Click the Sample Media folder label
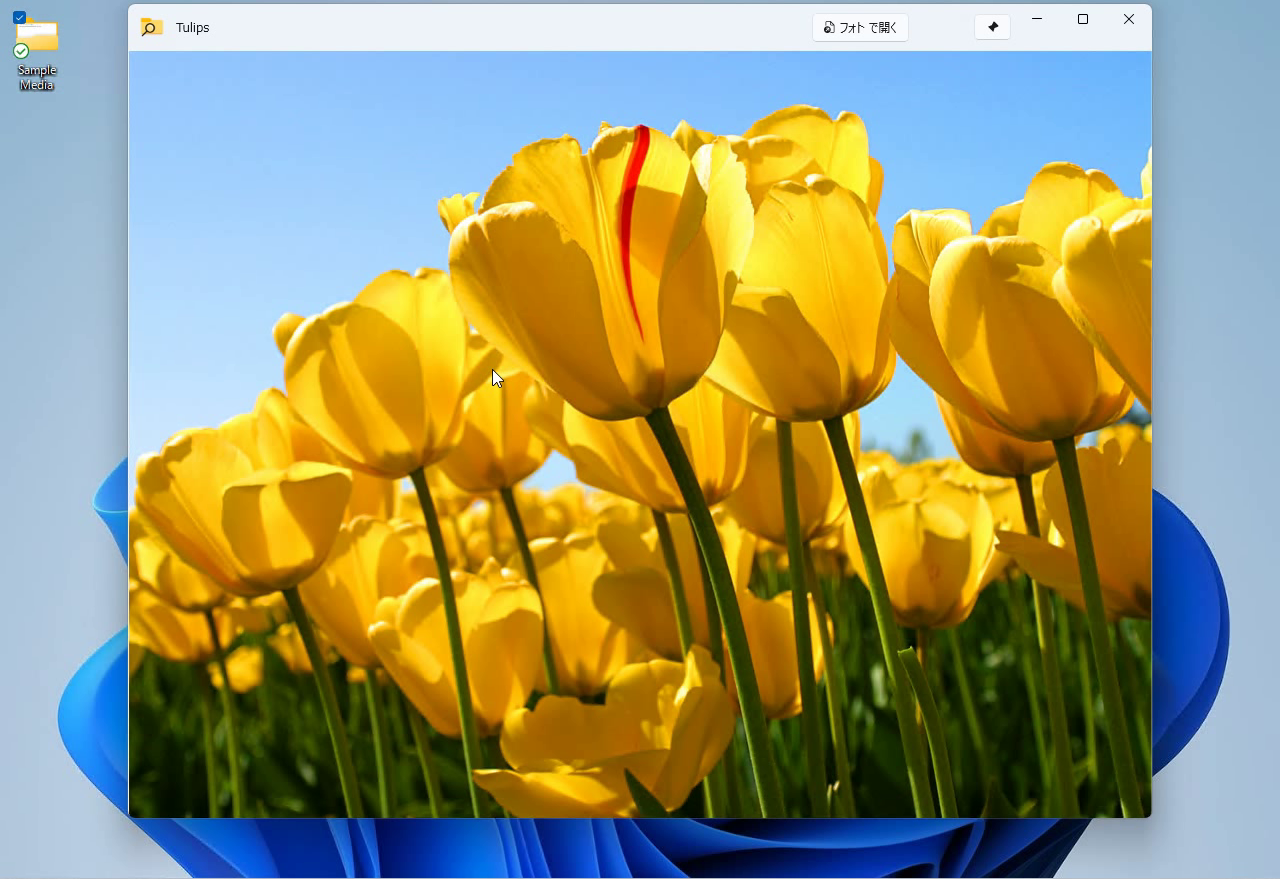 pos(37,77)
